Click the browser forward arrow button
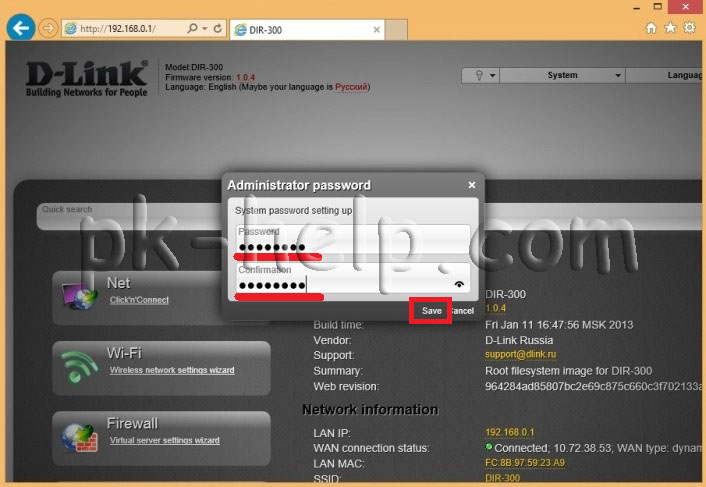 [x=48, y=28]
